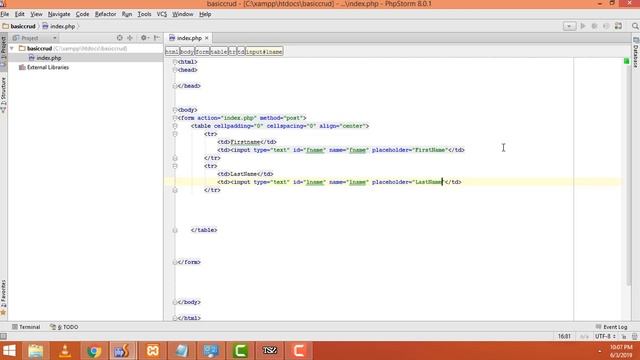Image resolution: width=640 pixels, height=360 pixels.
Task: Open the Terminal tool window
Action: point(26,327)
